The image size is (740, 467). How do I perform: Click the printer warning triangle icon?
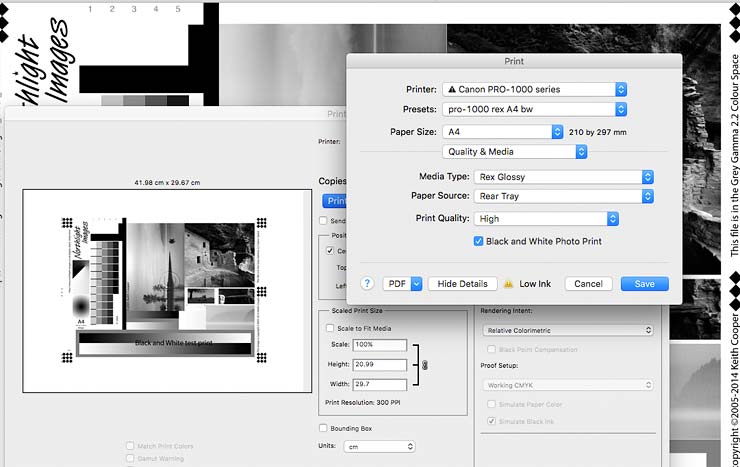pyautogui.click(x=452, y=89)
